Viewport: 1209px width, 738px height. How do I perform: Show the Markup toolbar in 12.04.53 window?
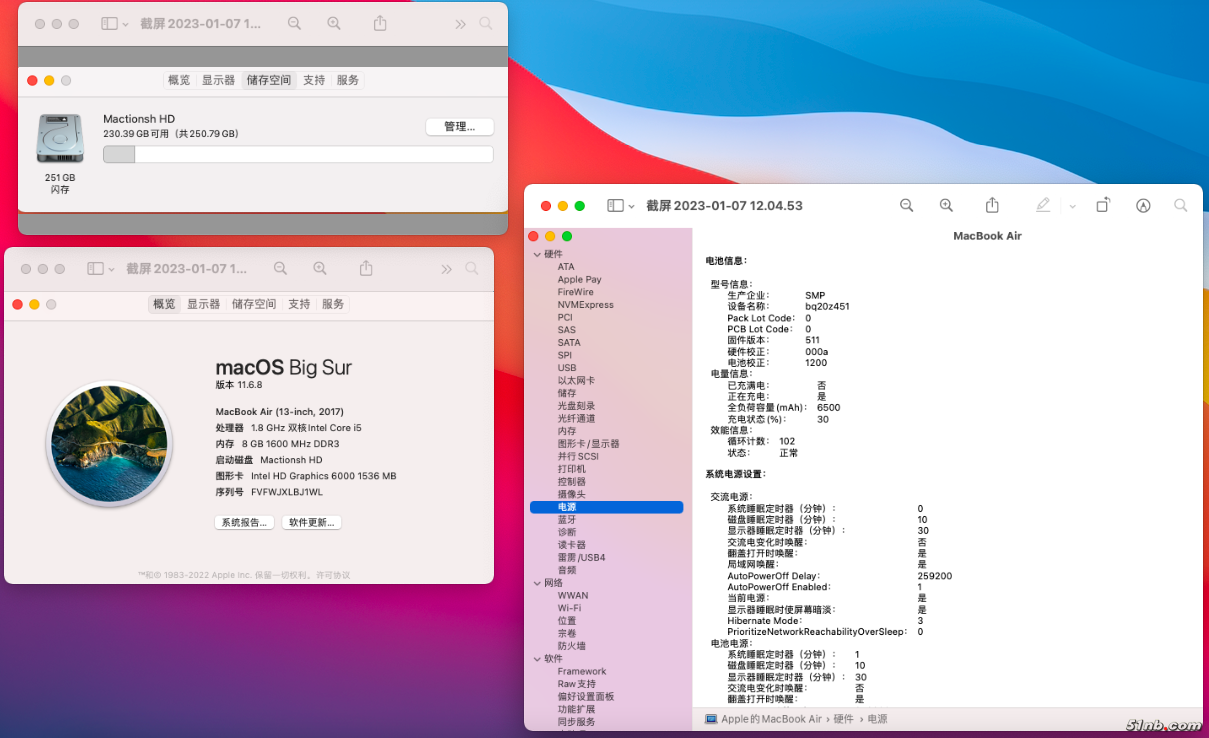(x=1143, y=205)
